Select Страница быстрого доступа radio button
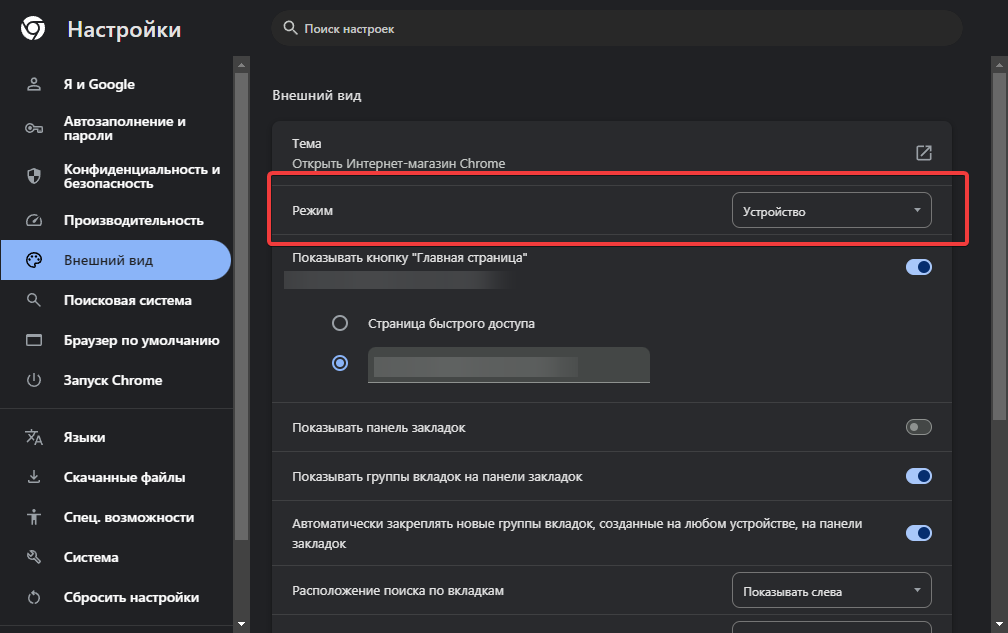This screenshot has width=1008, height=633. tap(339, 323)
